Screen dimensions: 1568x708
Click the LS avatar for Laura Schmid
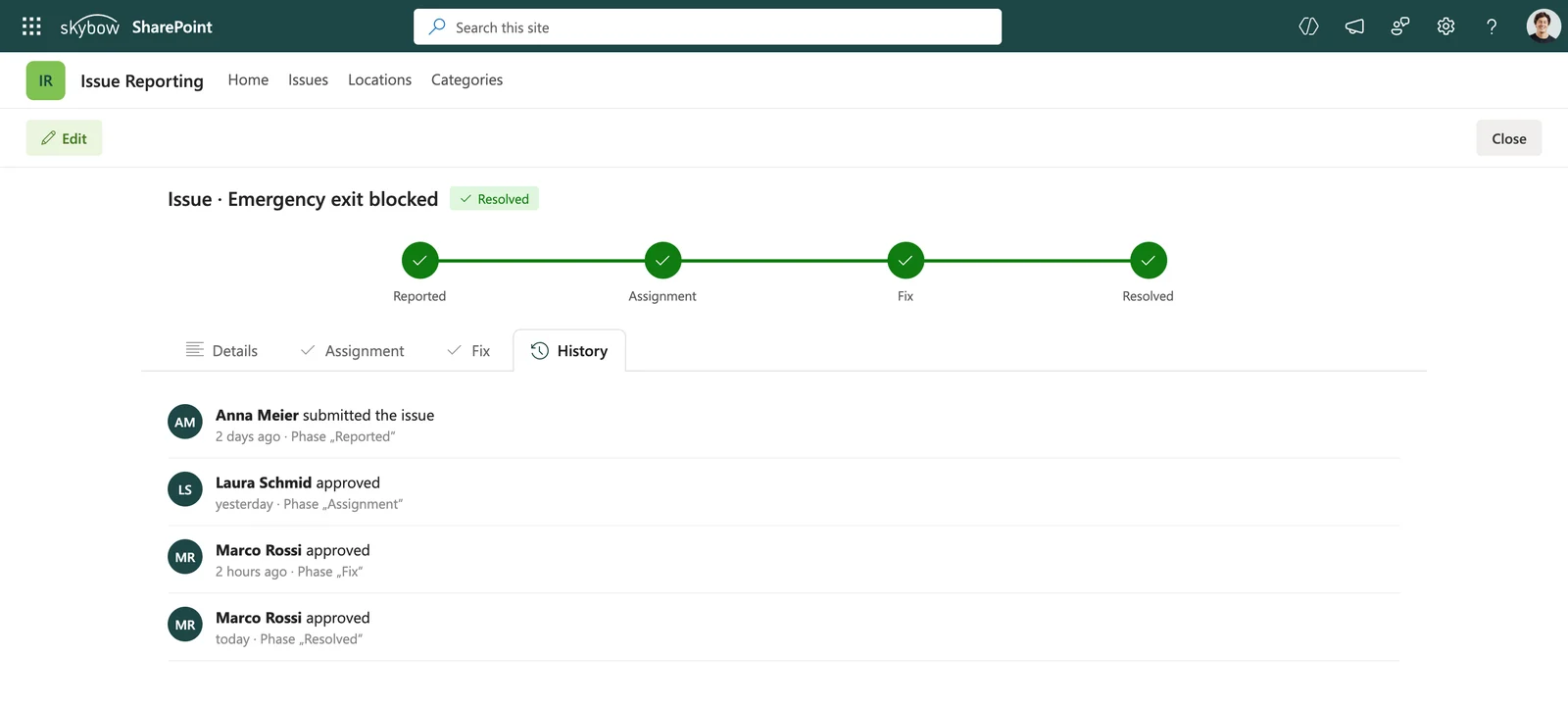[185, 489]
